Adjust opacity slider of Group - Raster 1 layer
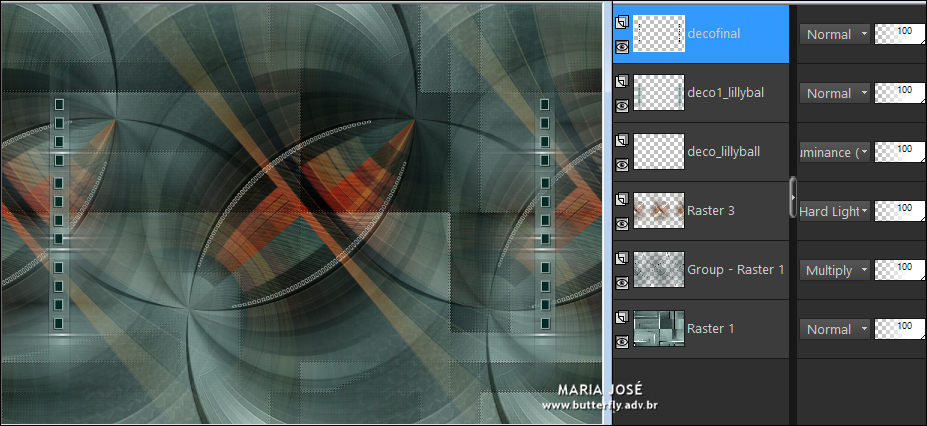Viewport: 927px width, 426px height. tap(900, 271)
